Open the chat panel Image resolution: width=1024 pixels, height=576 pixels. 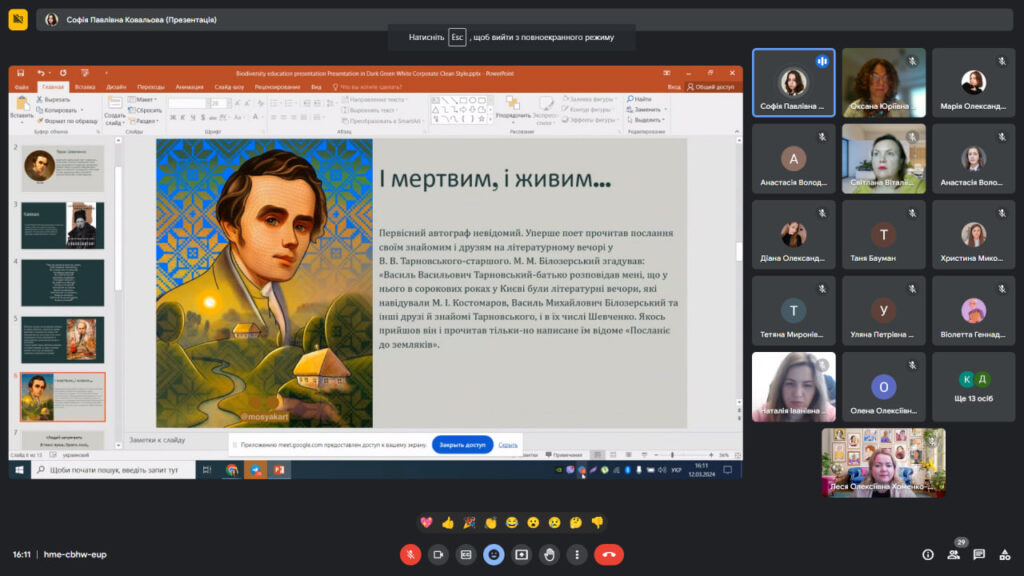click(x=979, y=554)
